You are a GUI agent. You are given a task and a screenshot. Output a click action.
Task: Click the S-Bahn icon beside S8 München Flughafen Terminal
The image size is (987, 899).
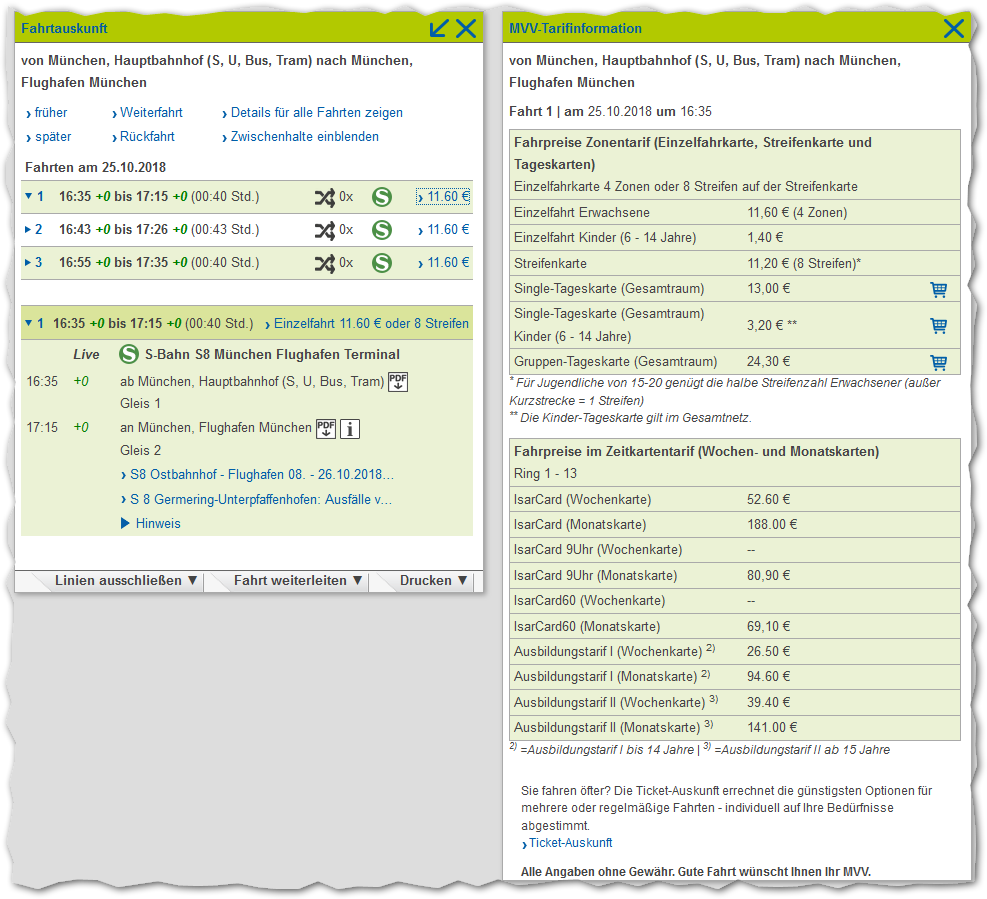tap(129, 354)
